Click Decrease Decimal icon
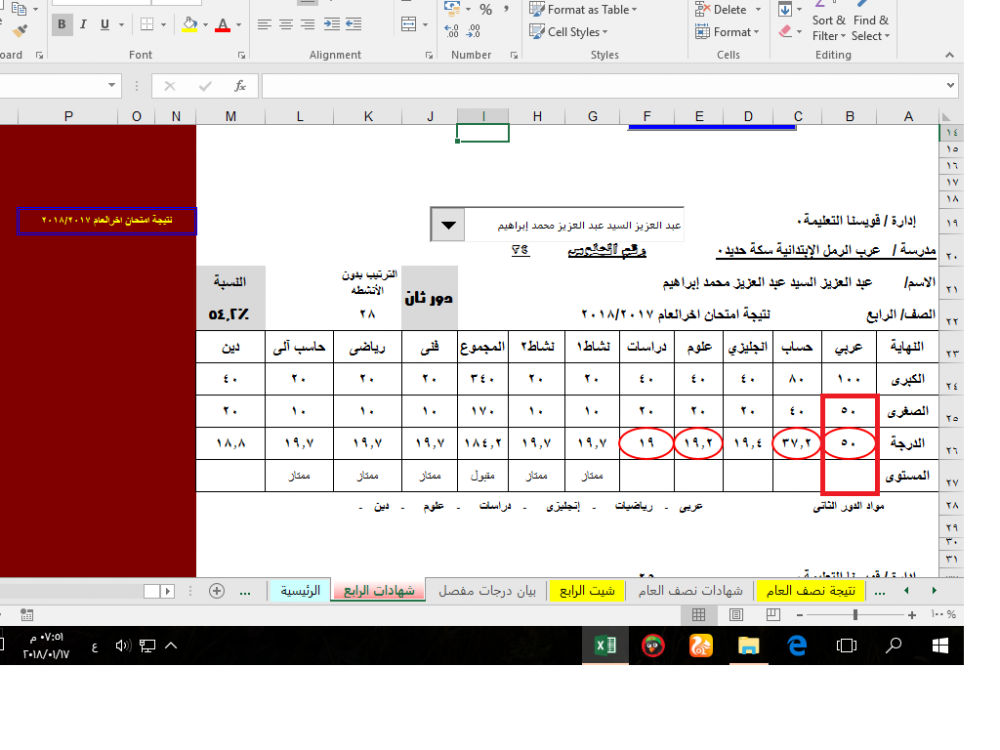The image size is (1000, 750). 473,31
